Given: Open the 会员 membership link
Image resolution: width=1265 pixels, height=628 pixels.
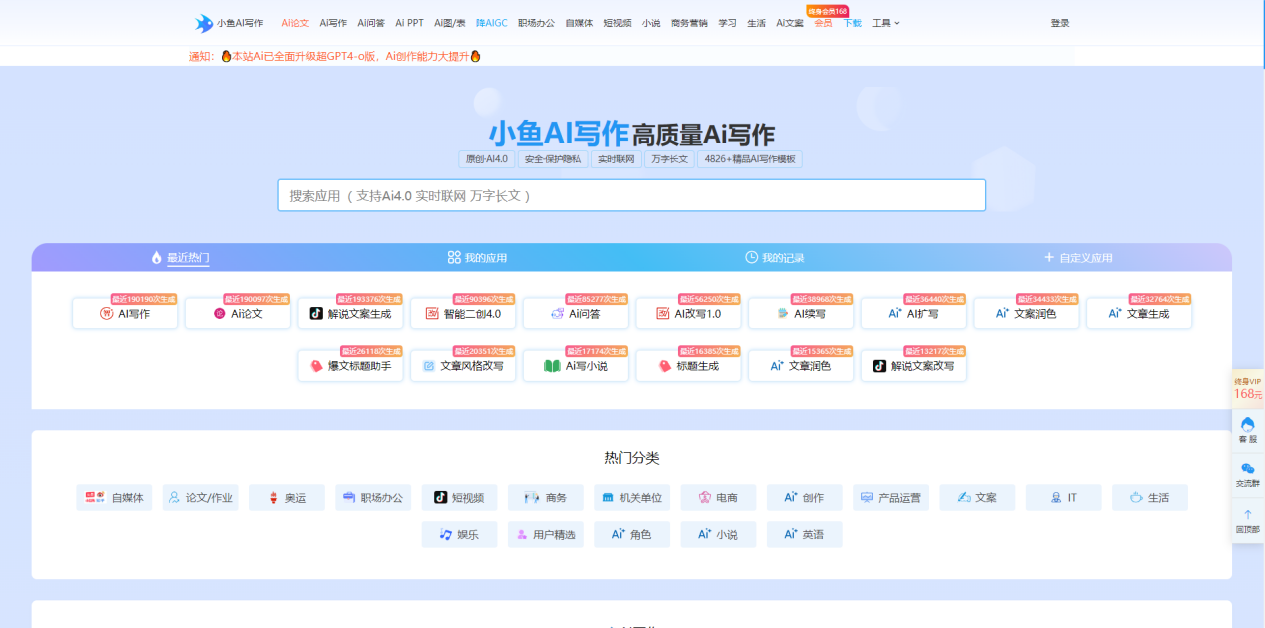Looking at the screenshot, I should (x=823, y=23).
